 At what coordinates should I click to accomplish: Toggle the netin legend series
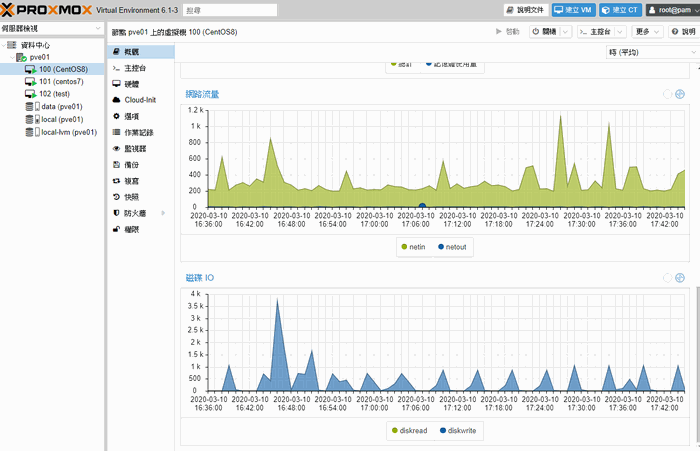point(413,247)
